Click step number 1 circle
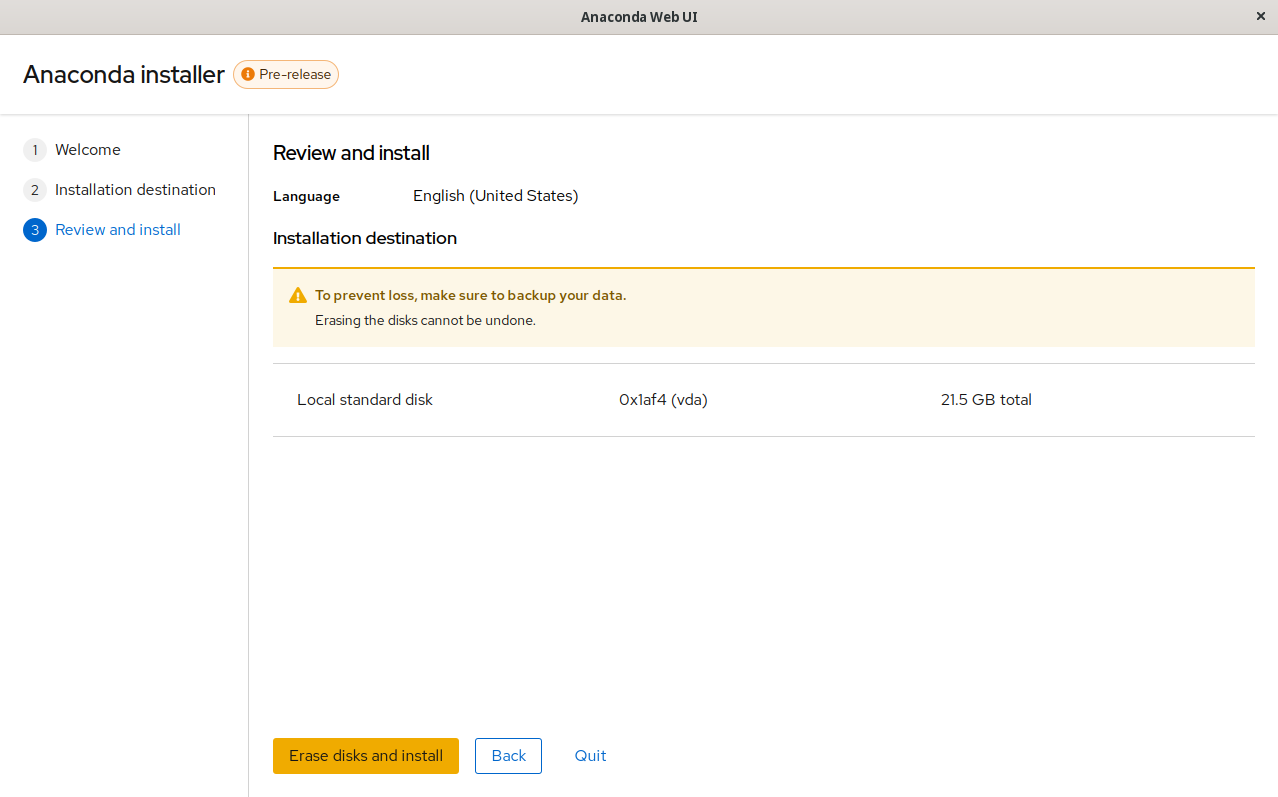This screenshot has width=1278, height=797. click(x=35, y=150)
